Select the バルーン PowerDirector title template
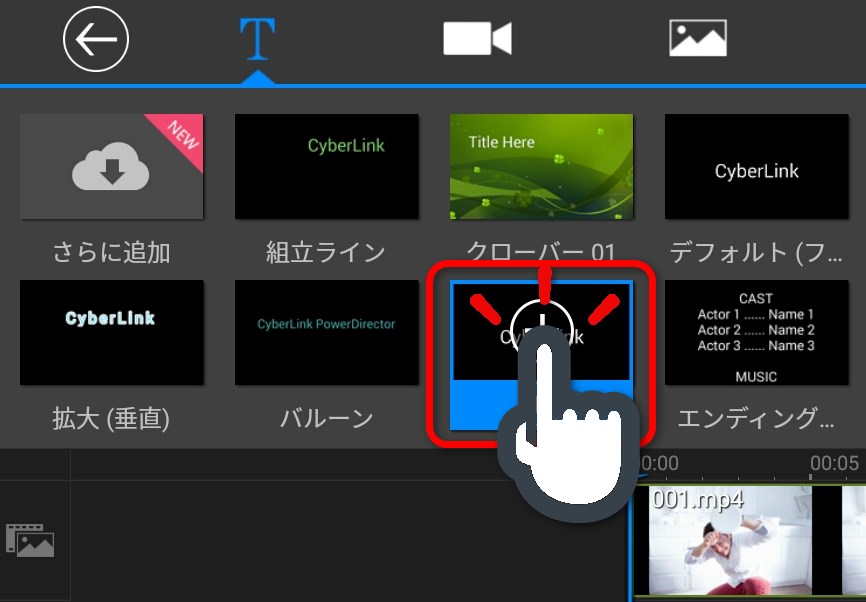Image resolution: width=866 pixels, height=602 pixels. (327, 332)
